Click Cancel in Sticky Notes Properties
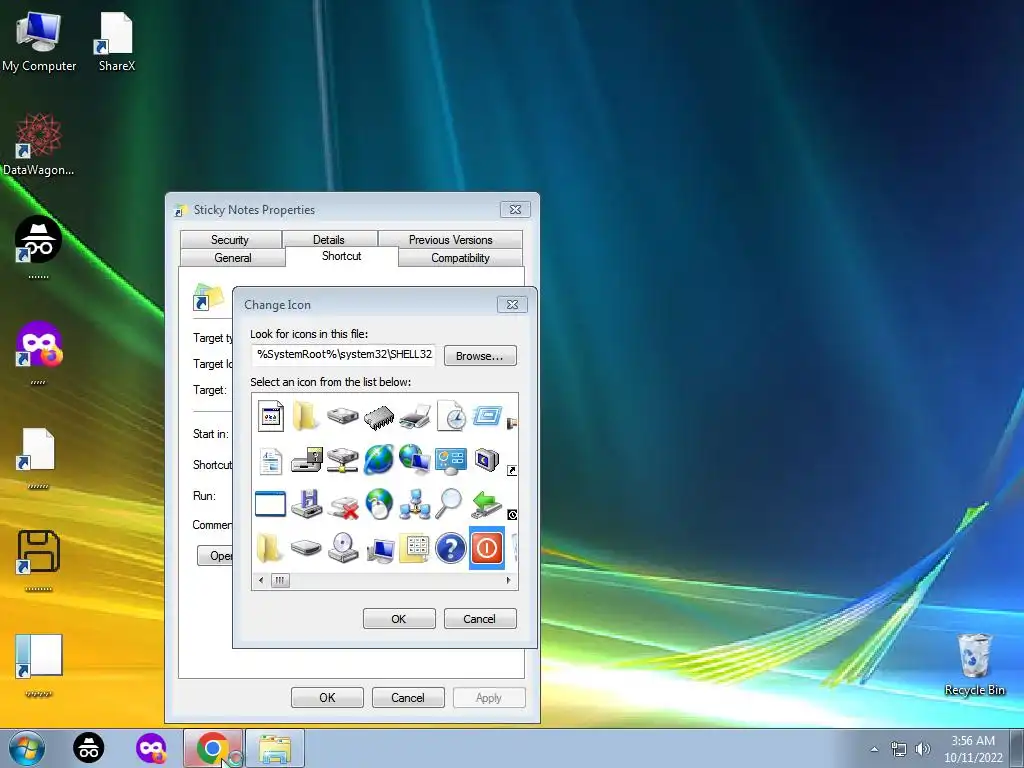This screenshot has height=768, width=1024. [408, 697]
